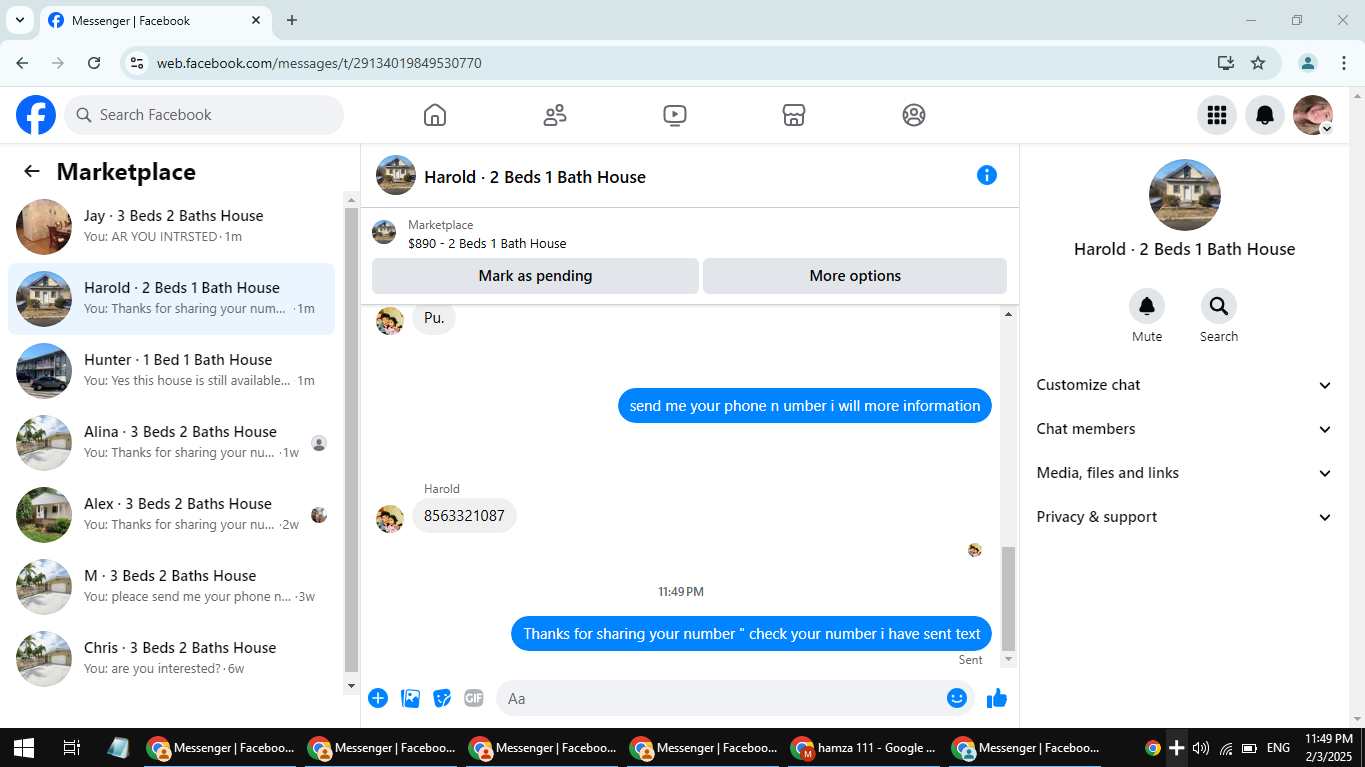Image resolution: width=1365 pixels, height=767 pixels.
Task: Expand the Privacy & support section
Action: pos(1184,517)
